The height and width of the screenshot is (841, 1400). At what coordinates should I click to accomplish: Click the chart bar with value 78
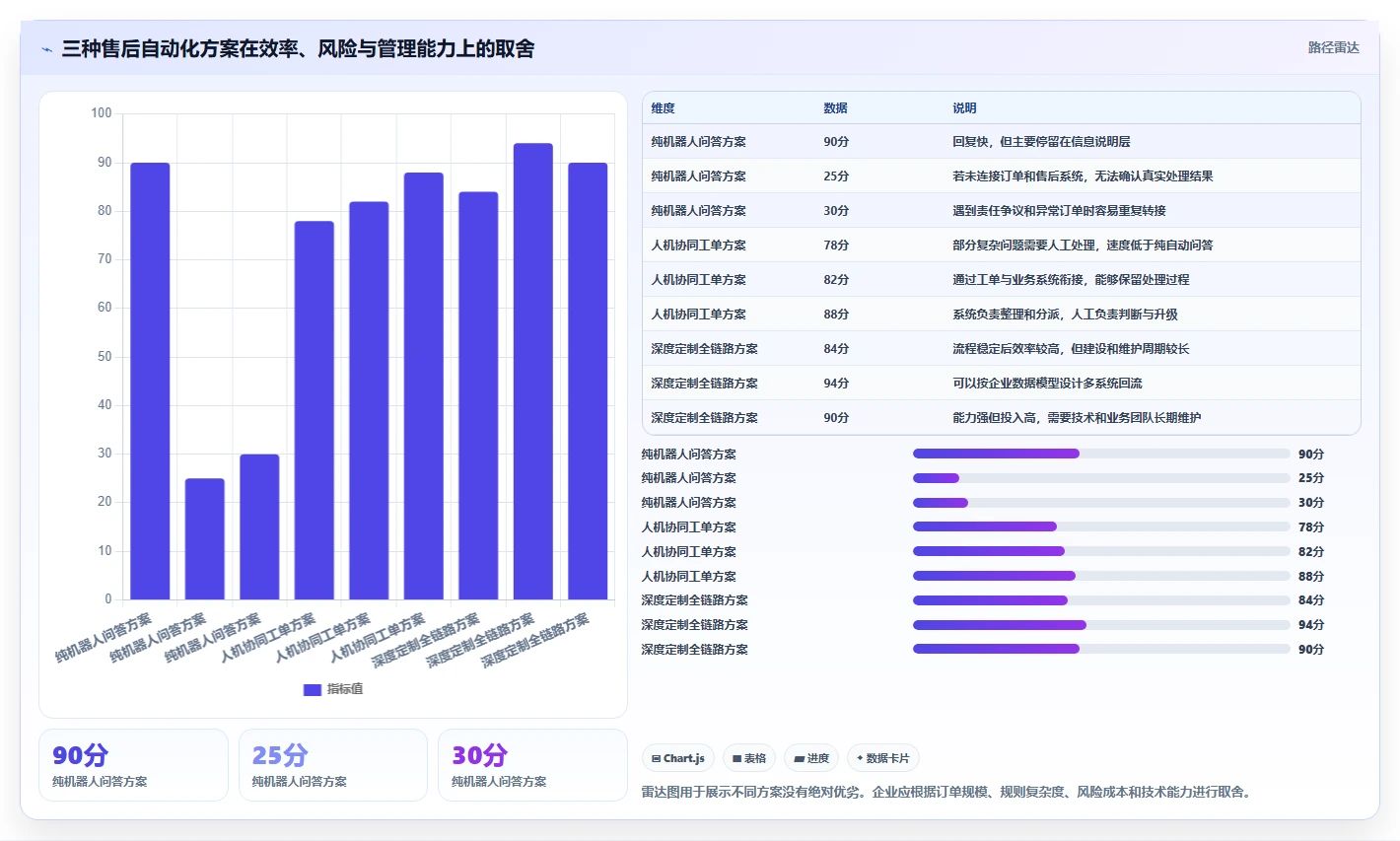click(315, 410)
